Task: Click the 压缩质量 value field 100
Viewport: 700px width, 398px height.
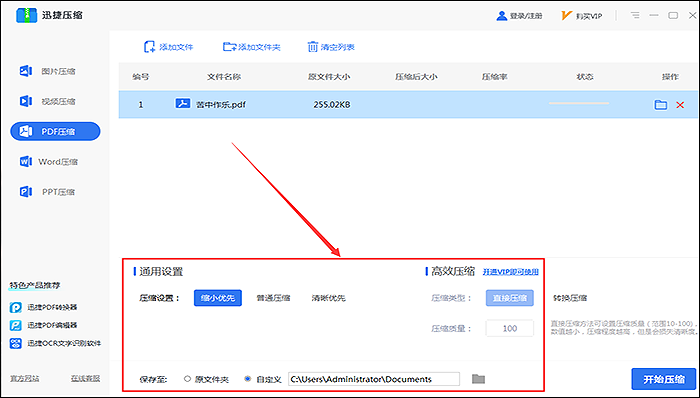Action: click(x=510, y=328)
